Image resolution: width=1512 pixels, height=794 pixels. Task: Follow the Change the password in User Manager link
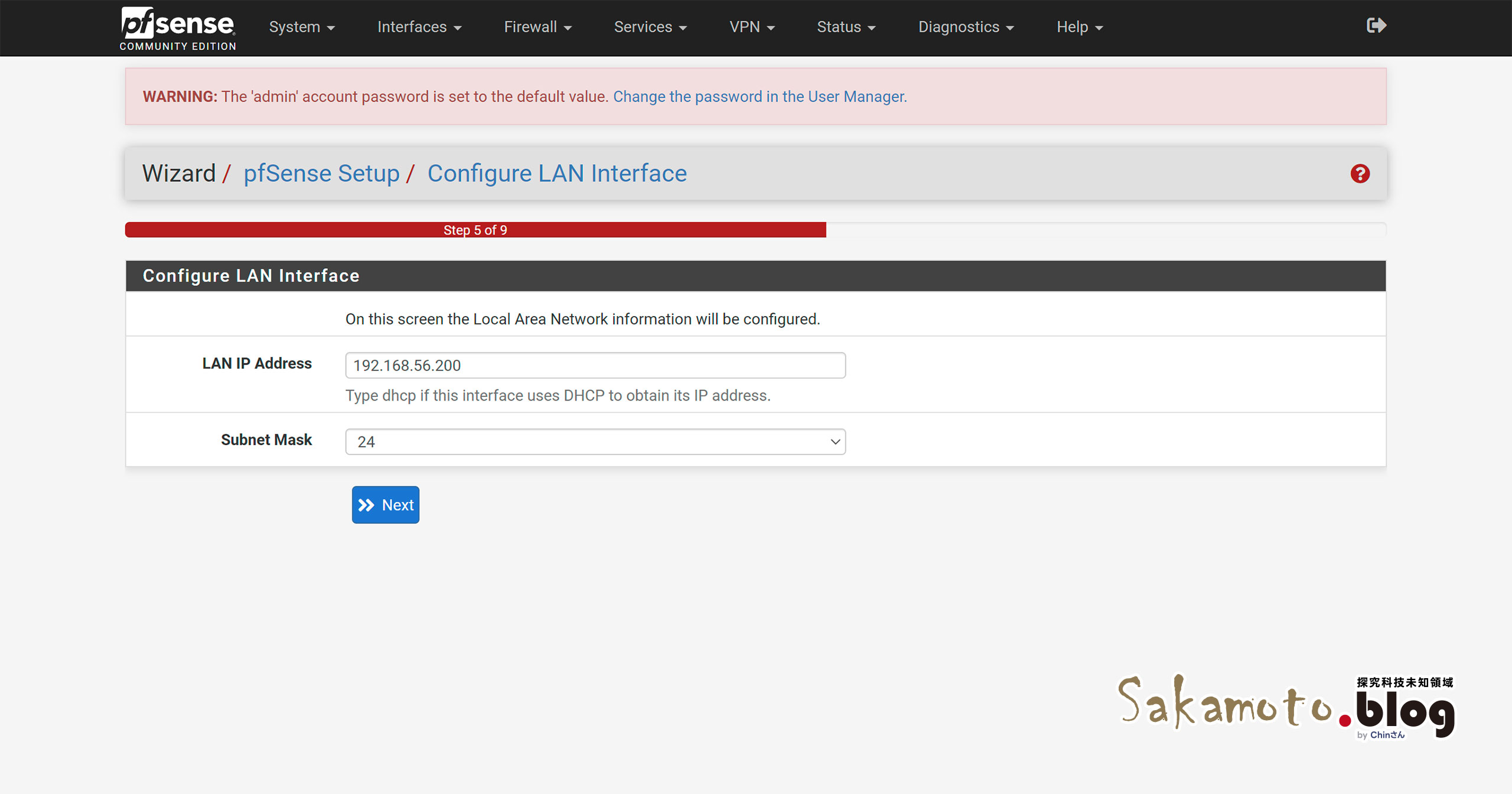760,96
